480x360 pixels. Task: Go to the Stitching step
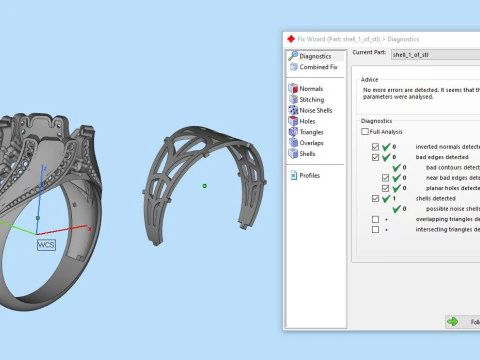click(x=312, y=99)
